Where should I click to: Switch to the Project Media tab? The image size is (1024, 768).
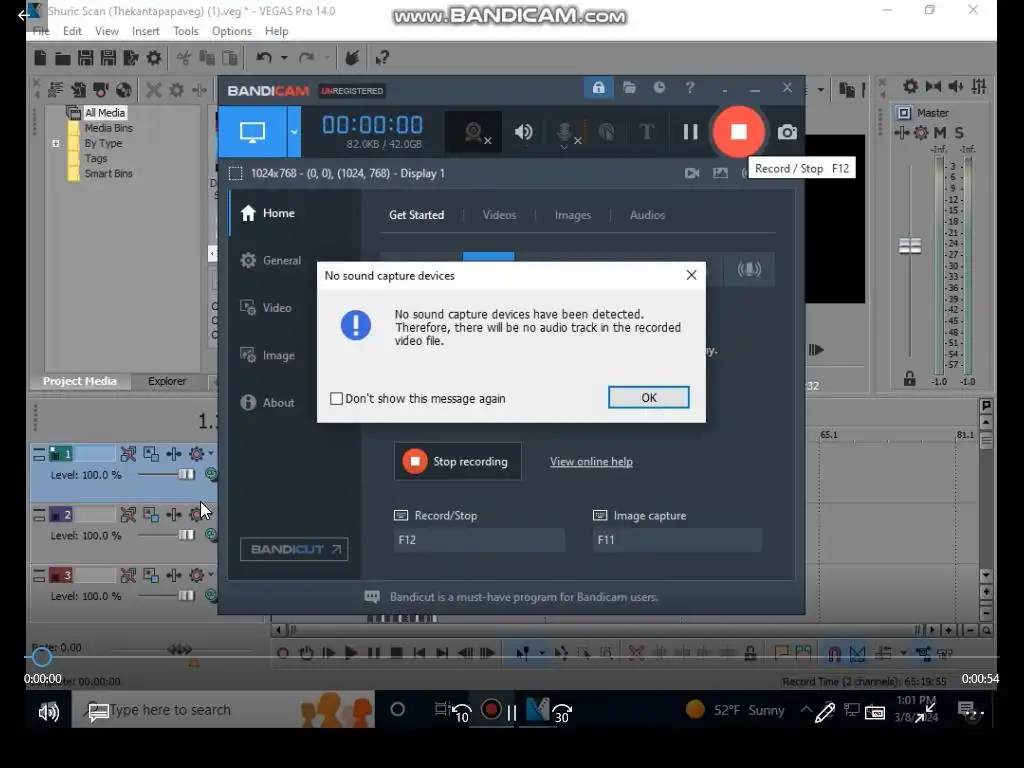(x=80, y=381)
